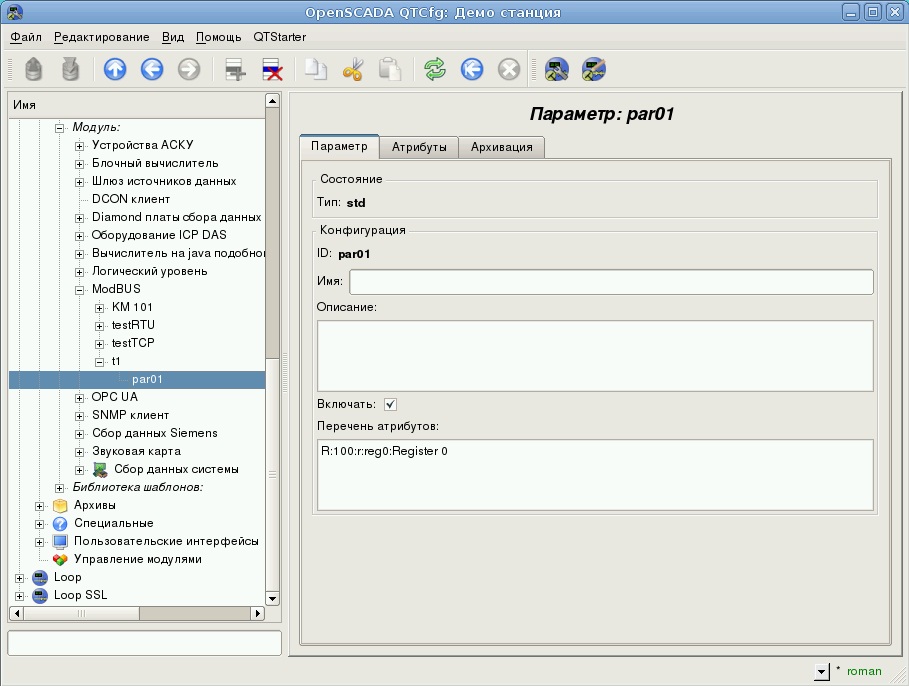This screenshot has width=909, height=686.
Task: Click the Имя text input field
Action: click(610, 282)
